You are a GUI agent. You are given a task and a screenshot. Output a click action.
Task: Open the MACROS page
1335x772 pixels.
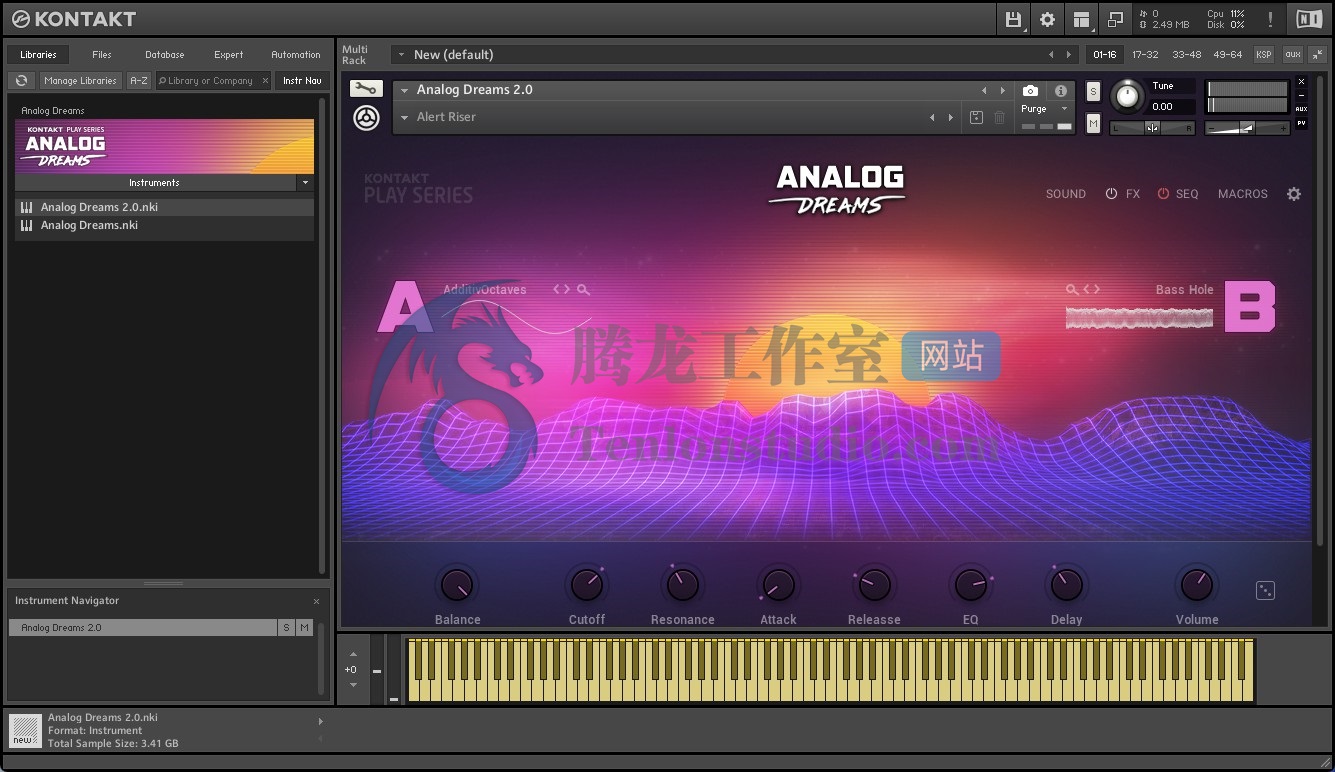1243,194
